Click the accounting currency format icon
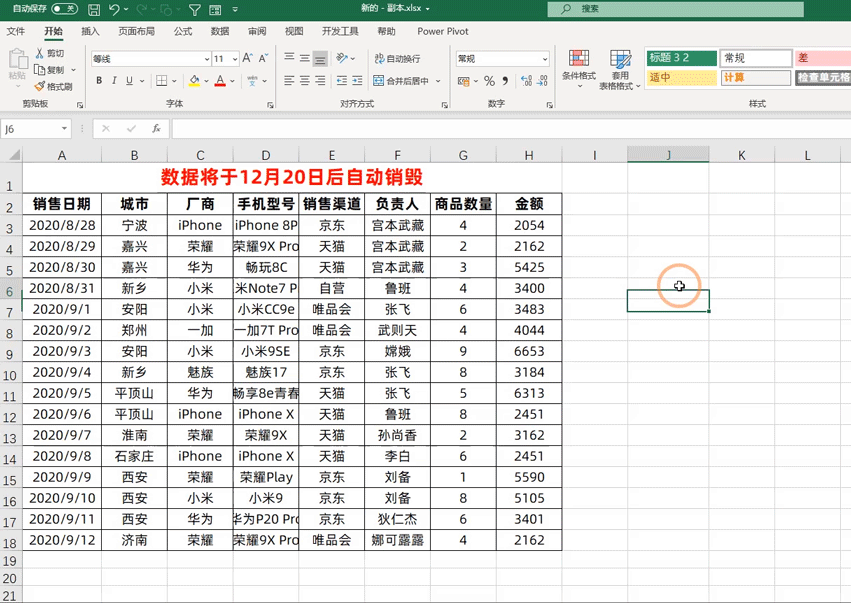The width and height of the screenshot is (851, 603). click(x=463, y=81)
